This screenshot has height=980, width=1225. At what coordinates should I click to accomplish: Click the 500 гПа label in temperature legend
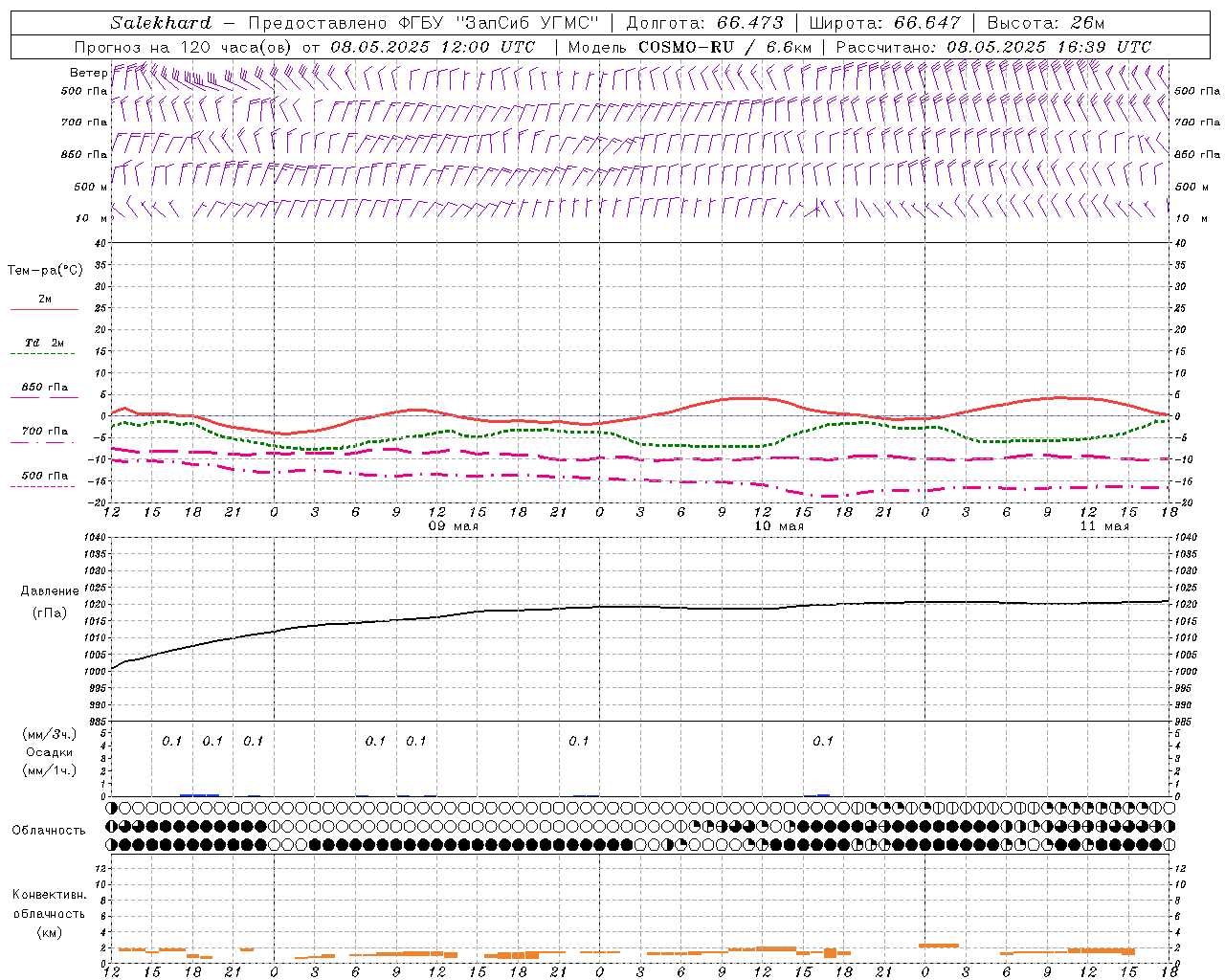pos(45,476)
